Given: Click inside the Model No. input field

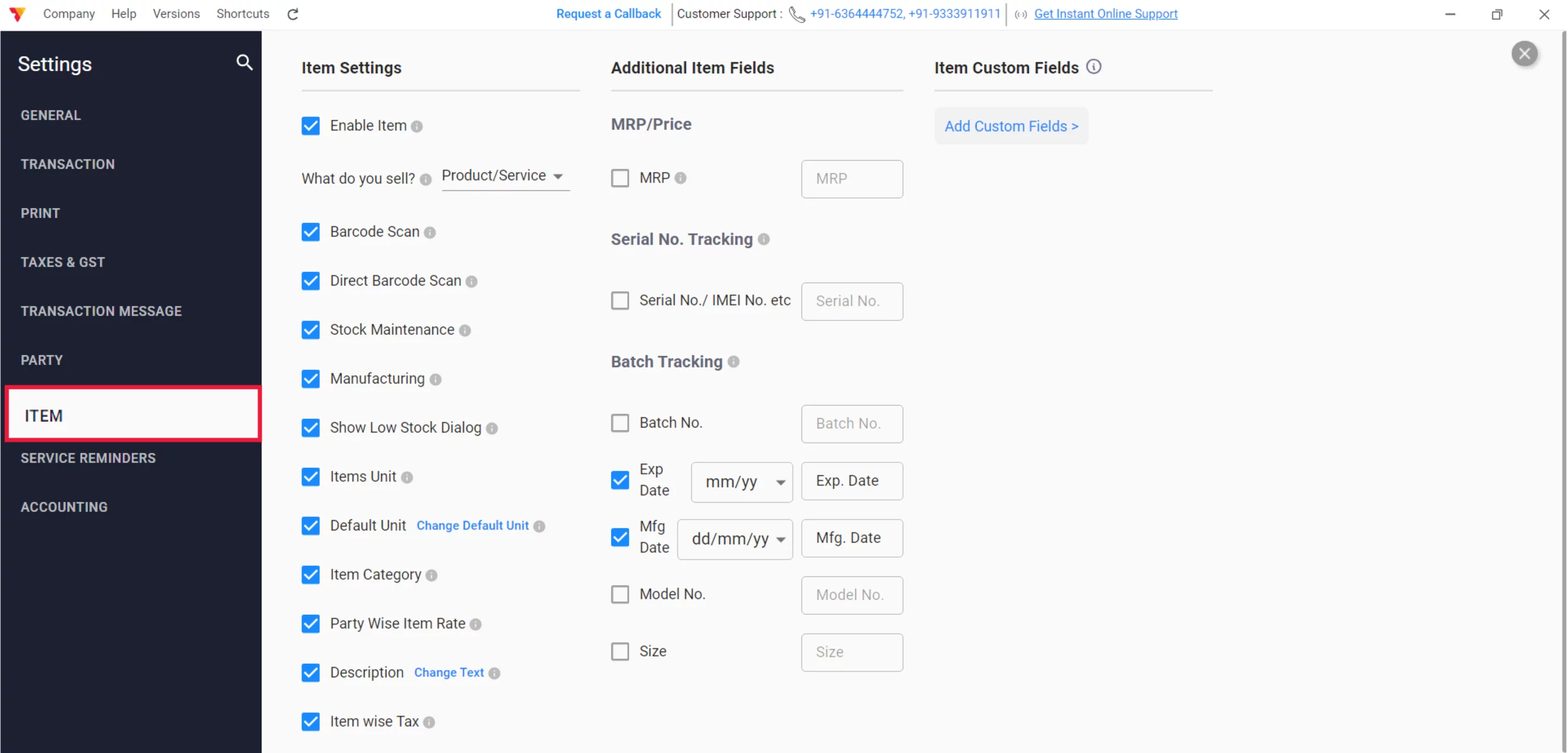Looking at the screenshot, I should click(x=851, y=594).
